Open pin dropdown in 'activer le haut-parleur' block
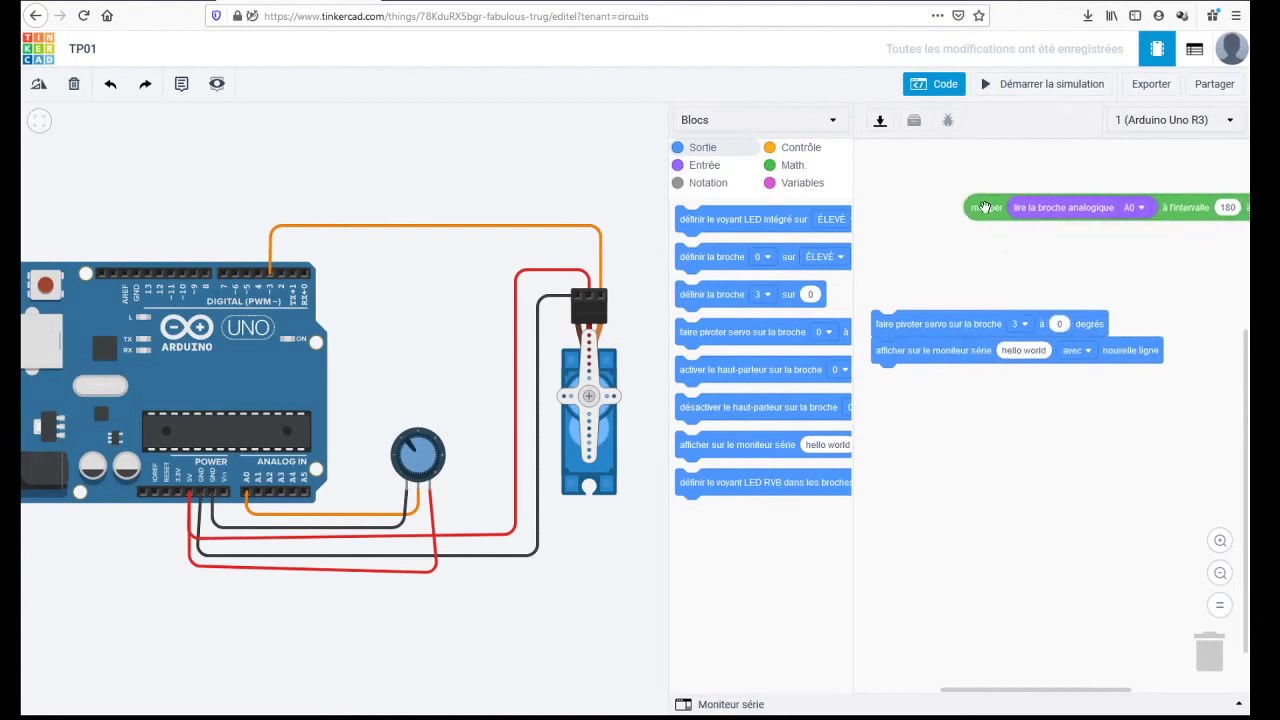Screen dimensions: 1280x720 pyautogui.click(x=840, y=370)
